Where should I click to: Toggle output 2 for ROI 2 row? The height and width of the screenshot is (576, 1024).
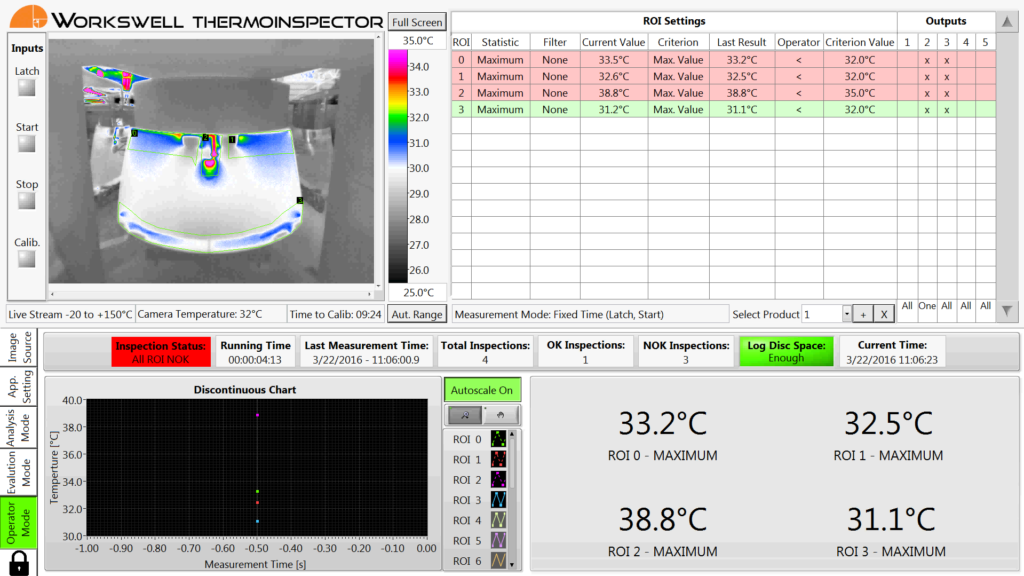[927, 93]
